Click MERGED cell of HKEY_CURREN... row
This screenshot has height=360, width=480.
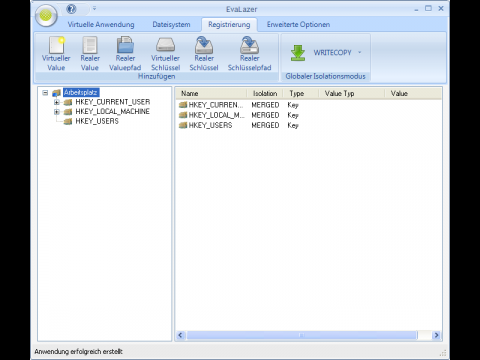point(265,105)
